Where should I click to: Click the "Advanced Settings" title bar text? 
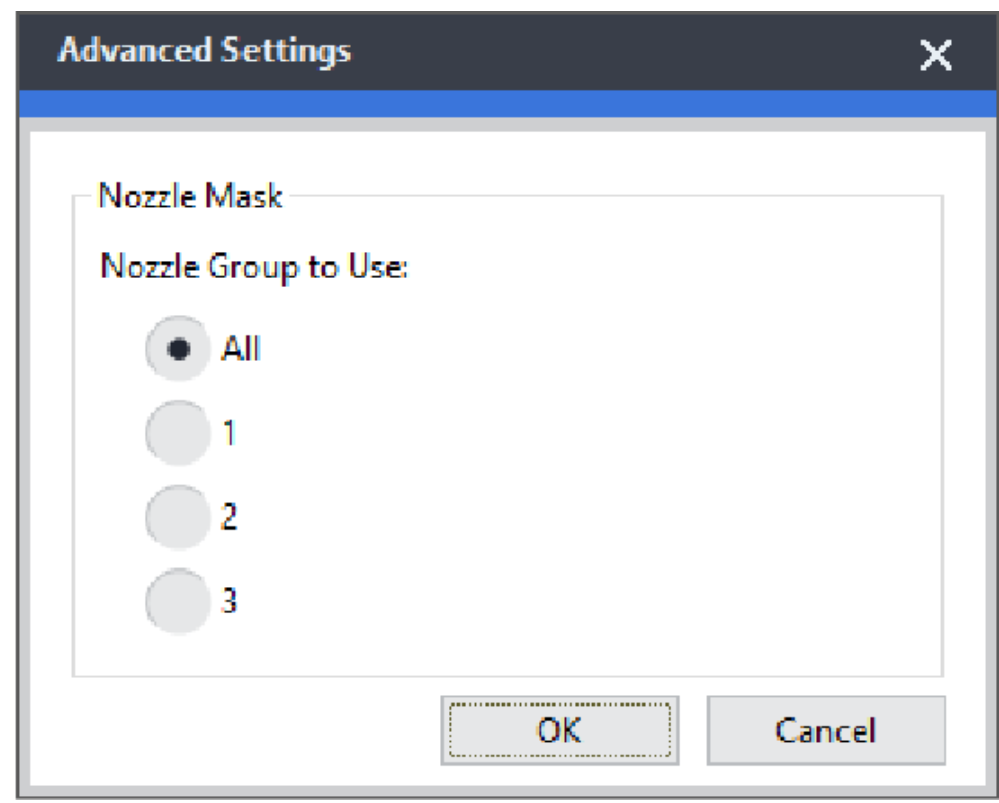click(205, 50)
